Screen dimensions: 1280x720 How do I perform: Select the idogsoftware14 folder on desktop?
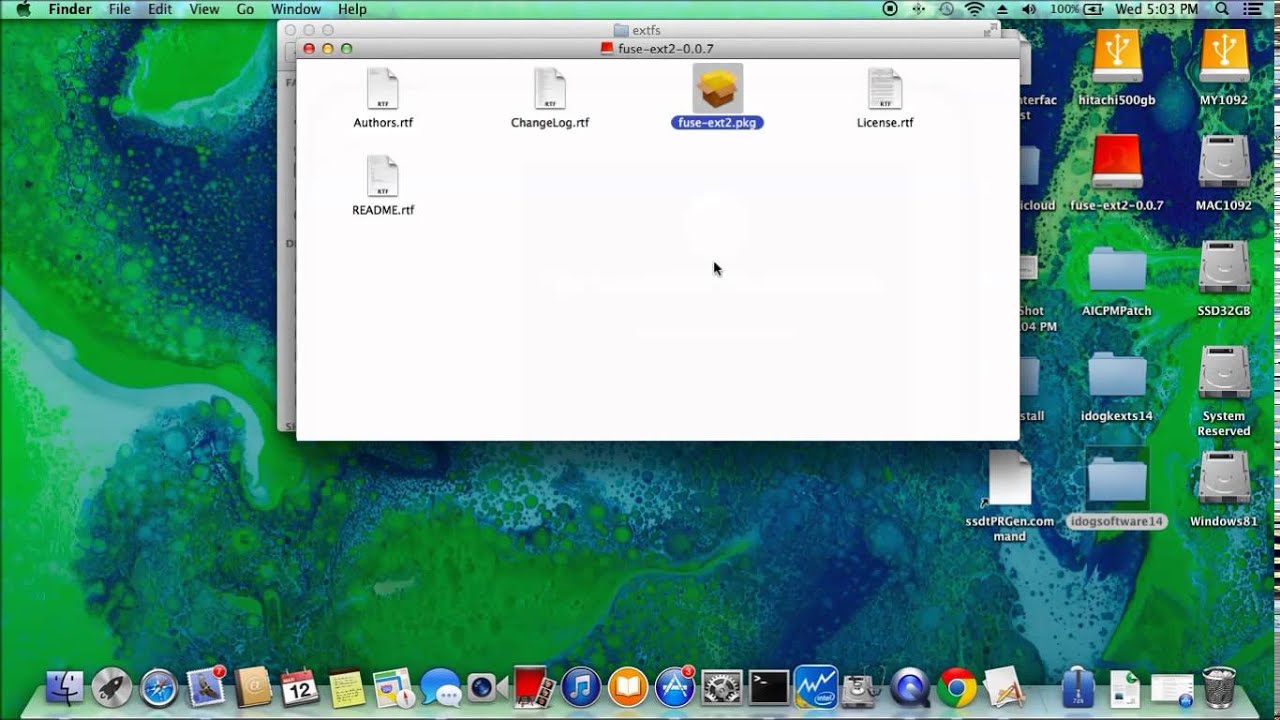tap(1117, 480)
